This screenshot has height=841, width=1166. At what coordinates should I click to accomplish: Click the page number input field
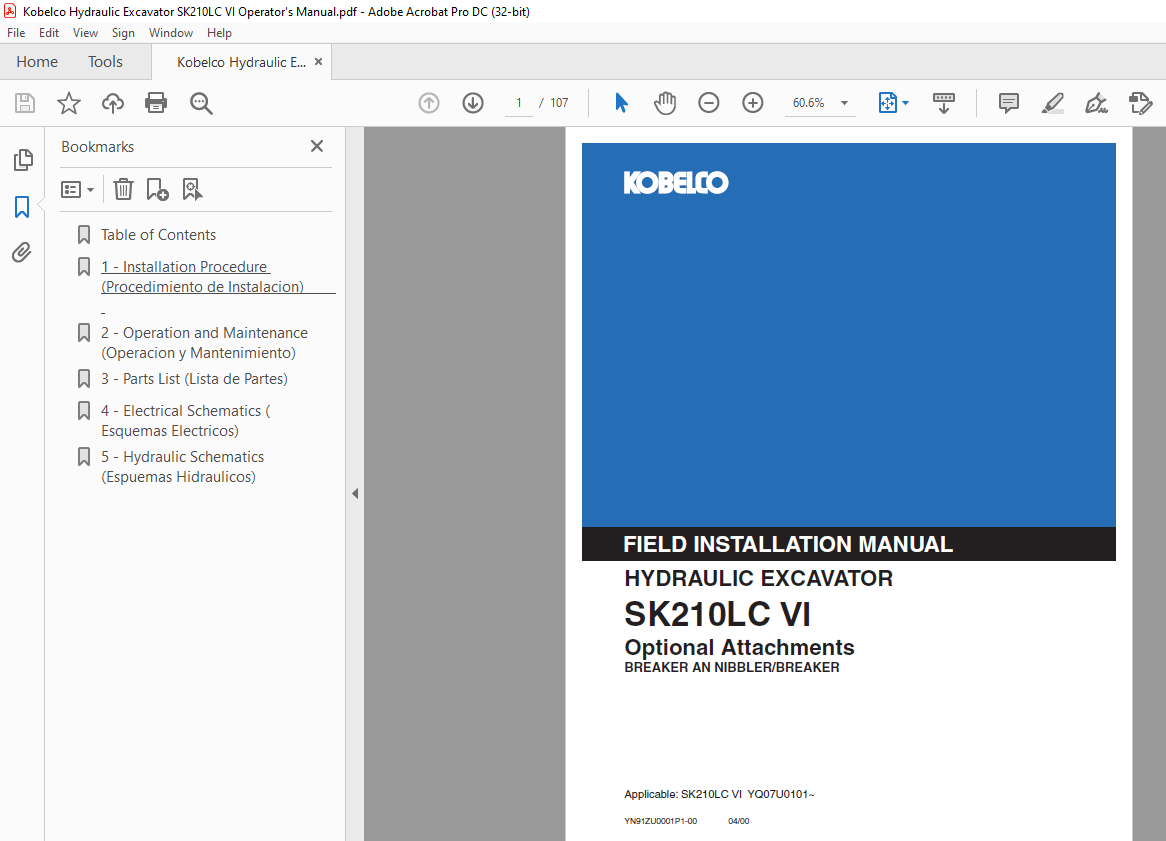coord(518,103)
